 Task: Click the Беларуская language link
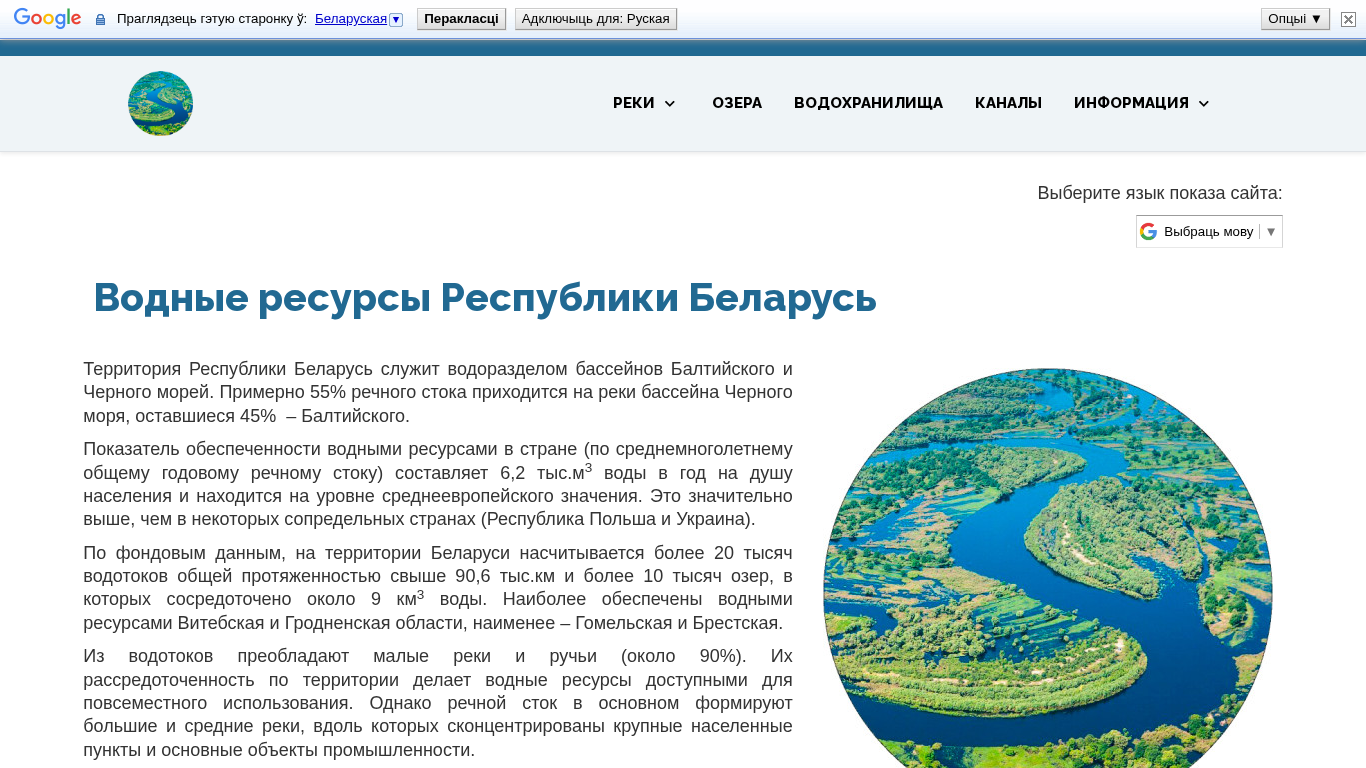[x=351, y=19]
